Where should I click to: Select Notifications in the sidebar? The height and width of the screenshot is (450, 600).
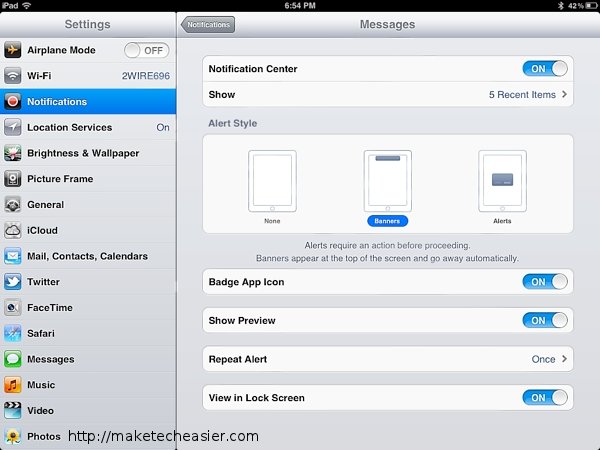[88, 101]
